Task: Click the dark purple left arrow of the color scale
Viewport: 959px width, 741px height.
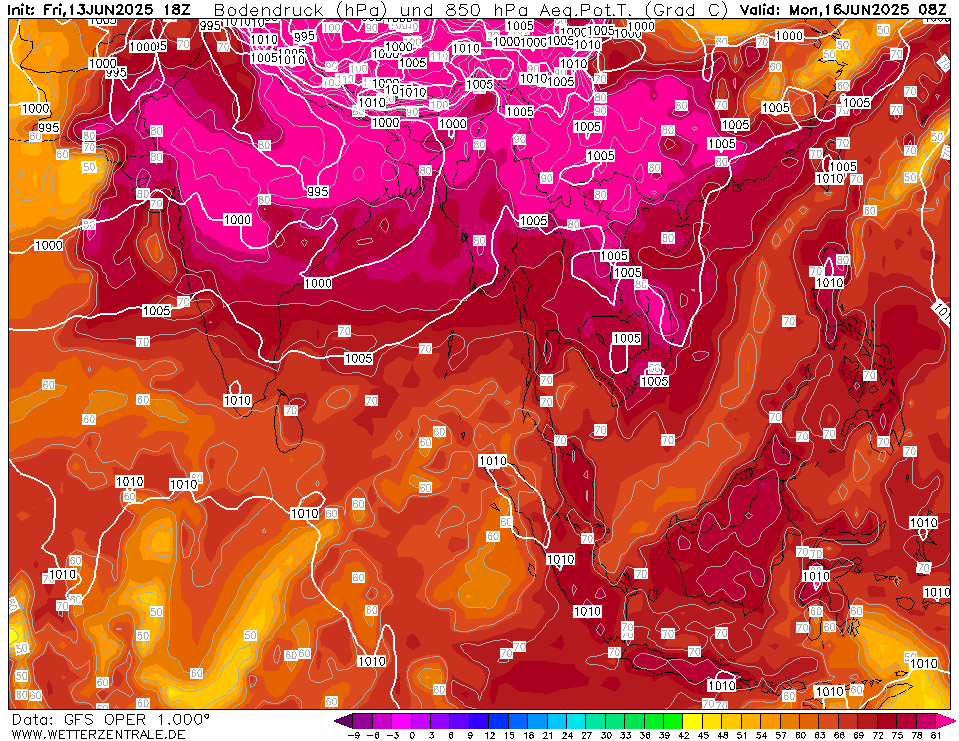Action: click(344, 721)
